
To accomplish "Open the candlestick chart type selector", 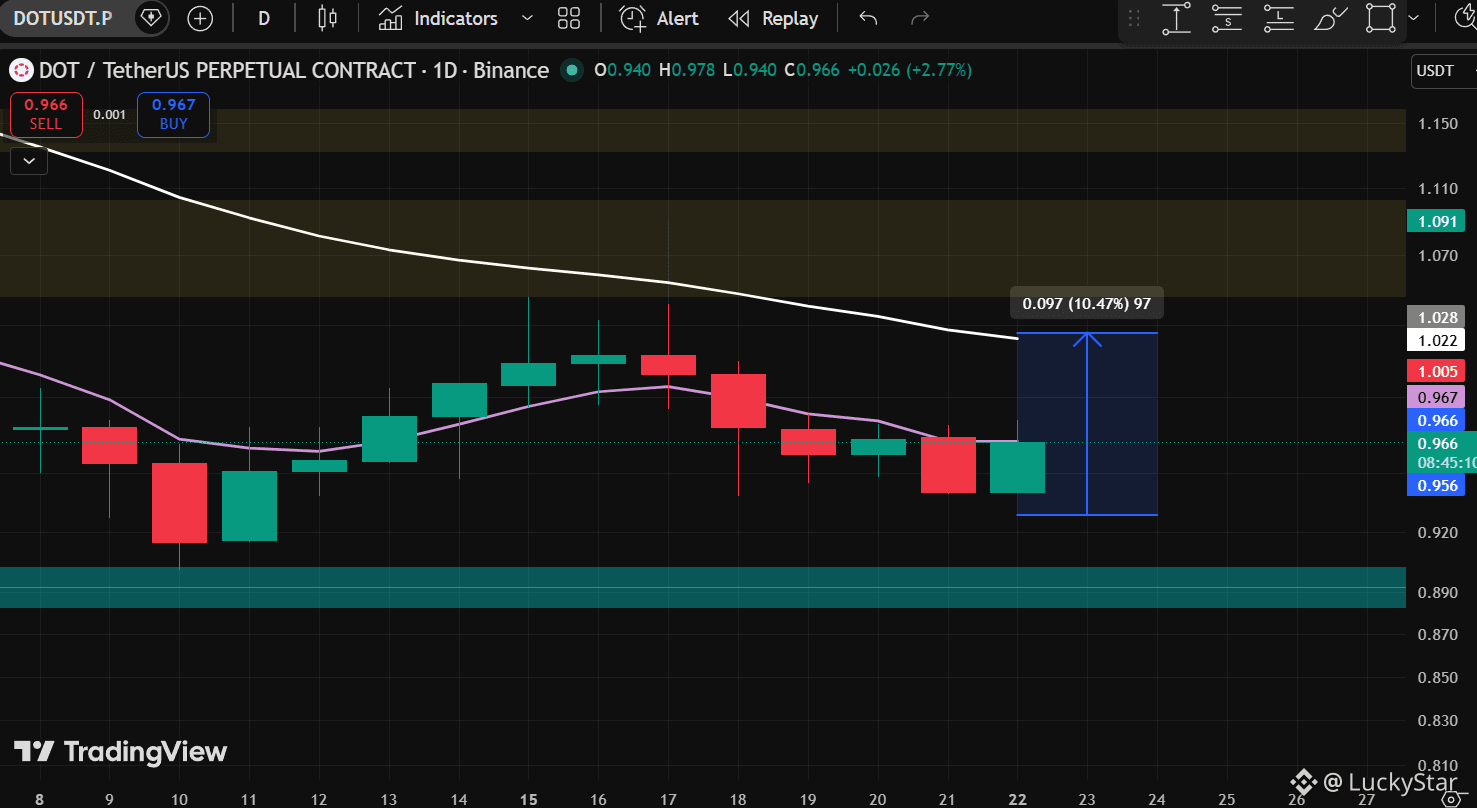I will pos(327,18).
